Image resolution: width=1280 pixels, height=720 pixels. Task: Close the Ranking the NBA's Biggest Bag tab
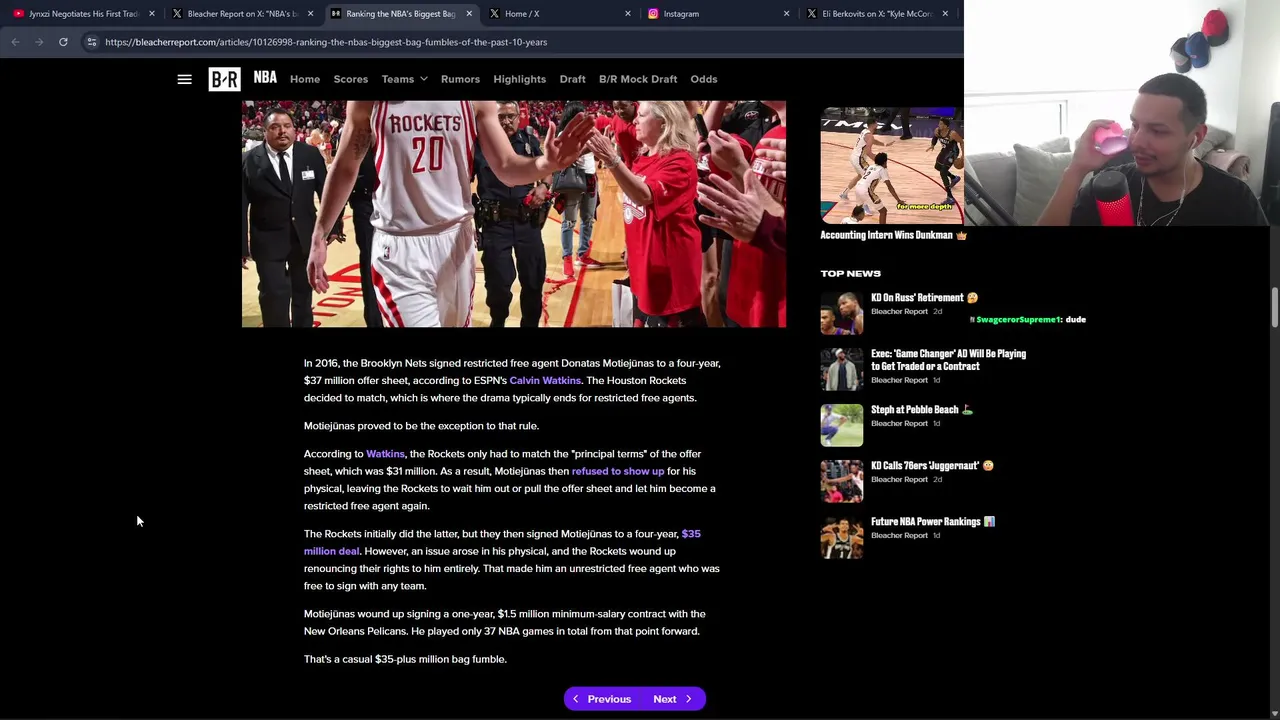tap(468, 14)
